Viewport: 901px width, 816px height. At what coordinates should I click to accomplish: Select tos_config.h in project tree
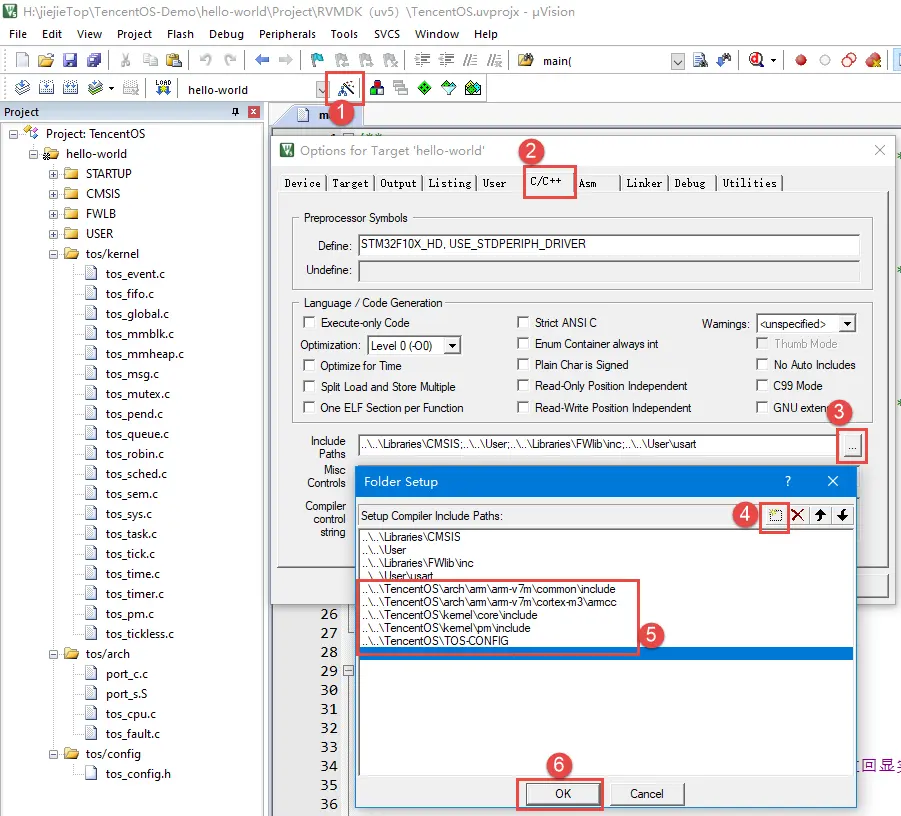click(138, 774)
